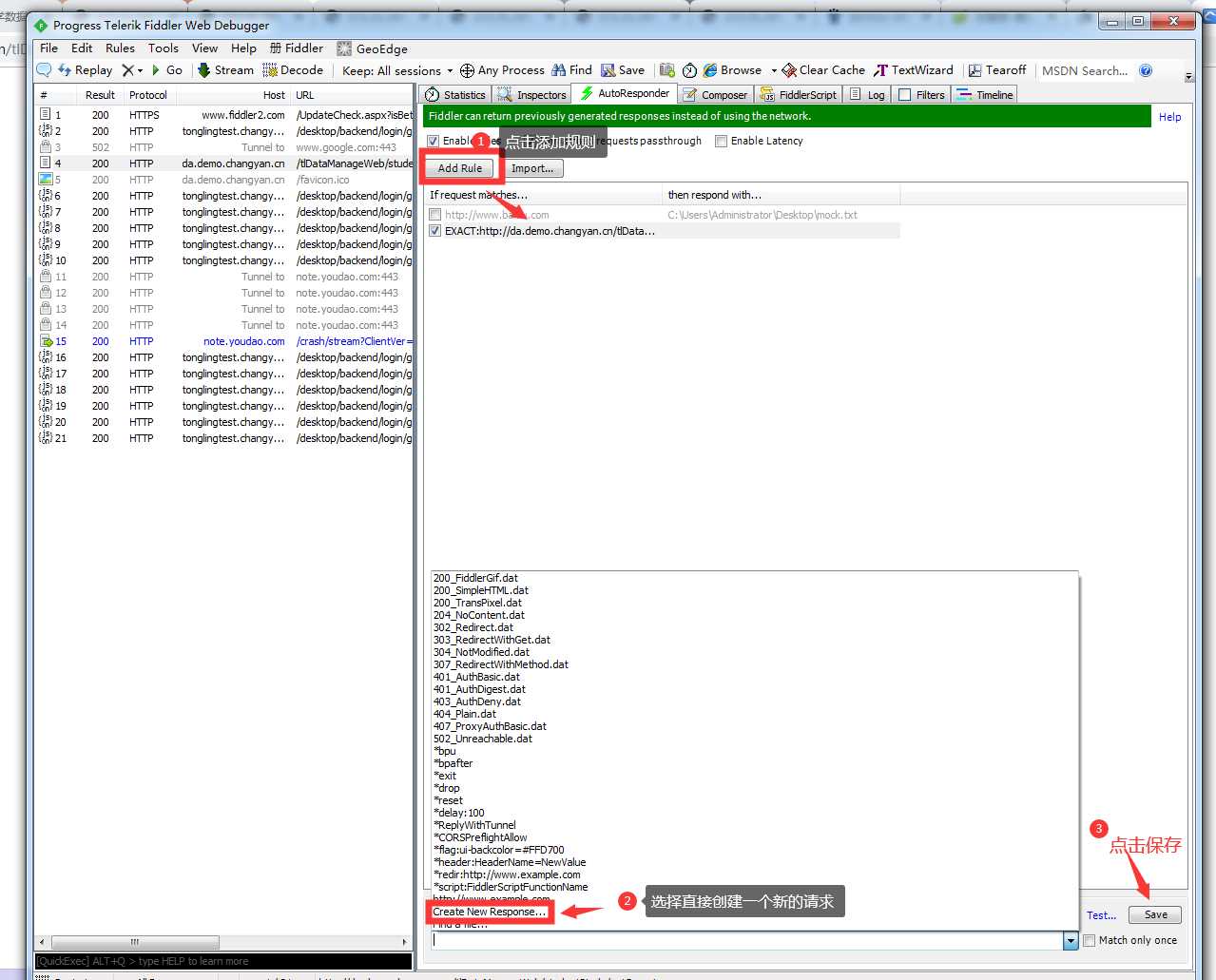Click the Replay toolbar icon
Screen dimensions: 1216x980
(x=65, y=70)
